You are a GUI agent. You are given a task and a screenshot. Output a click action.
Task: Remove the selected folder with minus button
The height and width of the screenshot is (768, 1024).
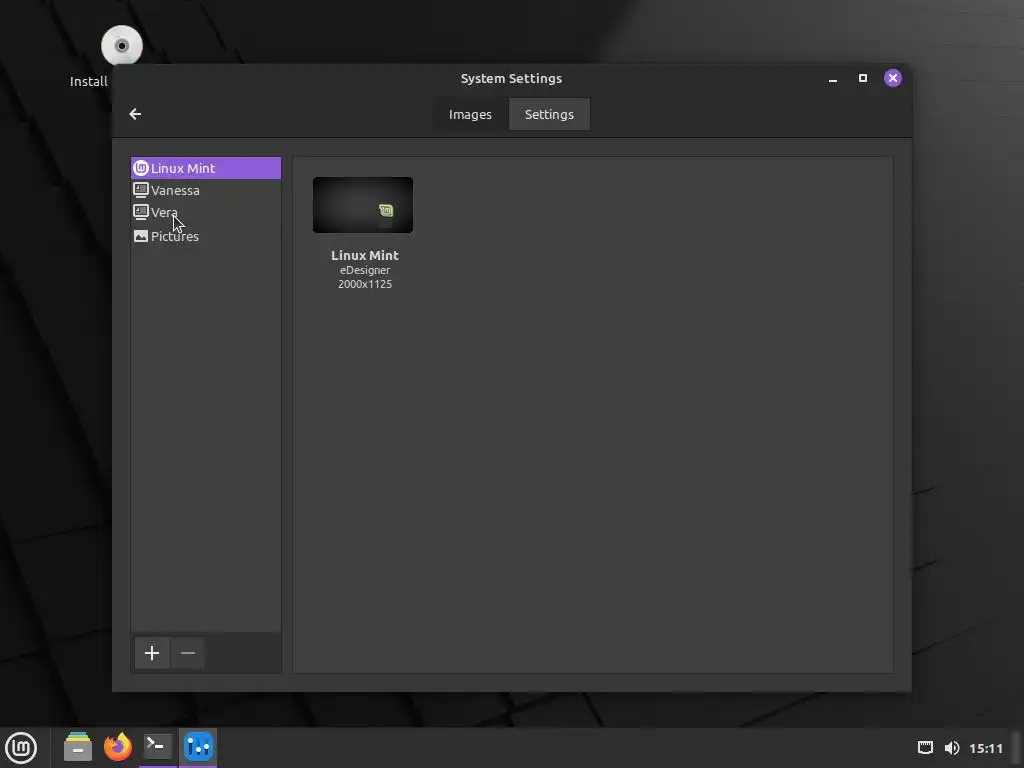[x=187, y=653]
